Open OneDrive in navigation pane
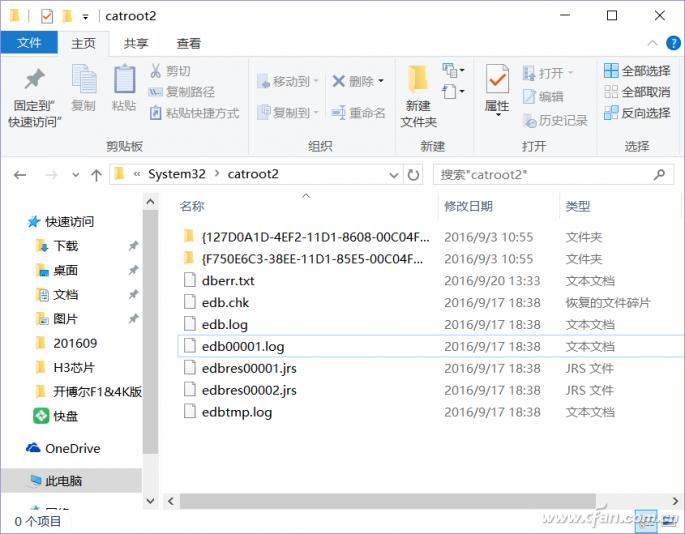685x534 pixels. [x=63, y=448]
